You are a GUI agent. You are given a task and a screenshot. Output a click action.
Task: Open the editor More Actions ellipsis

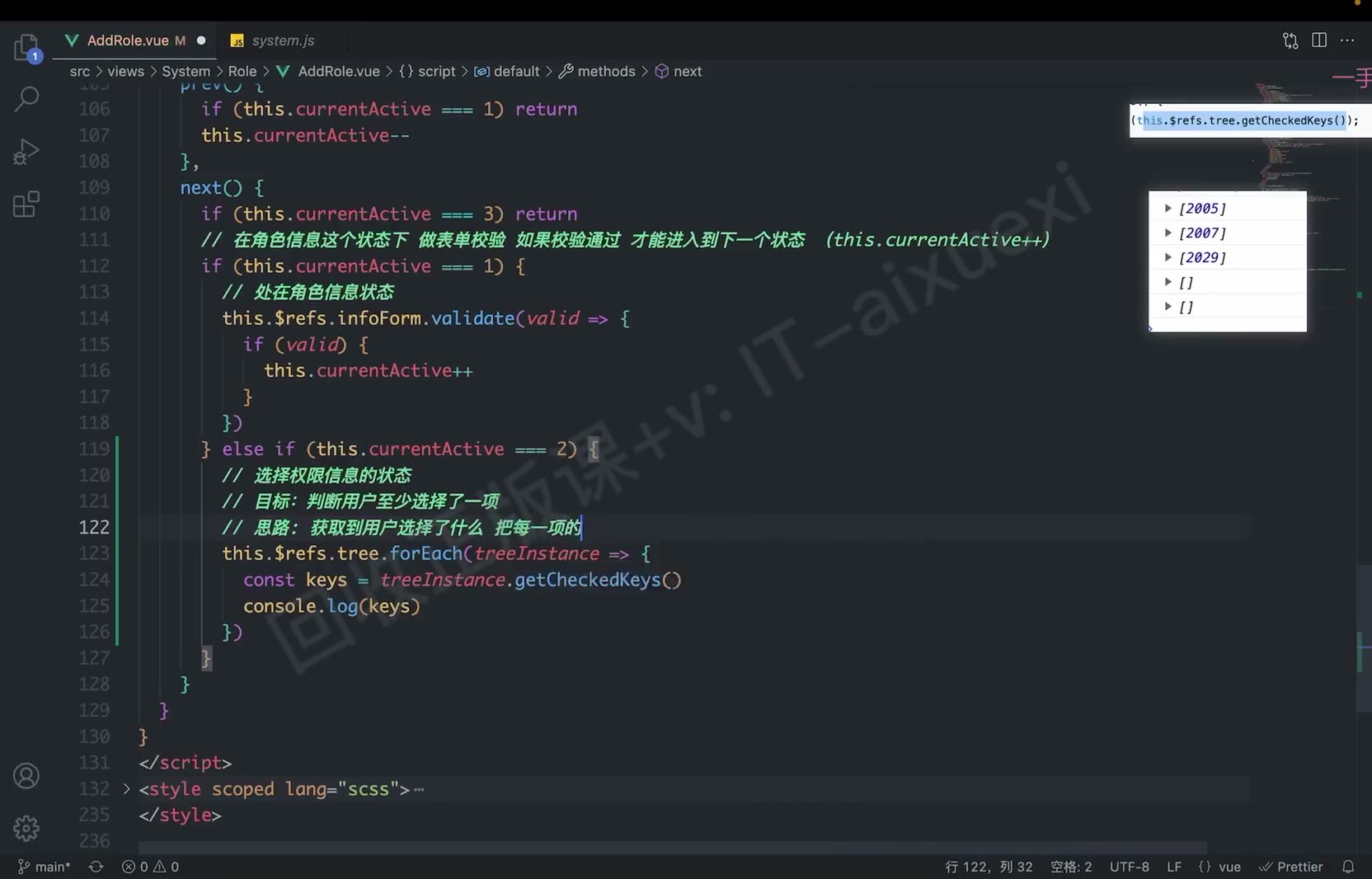coord(1347,40)
